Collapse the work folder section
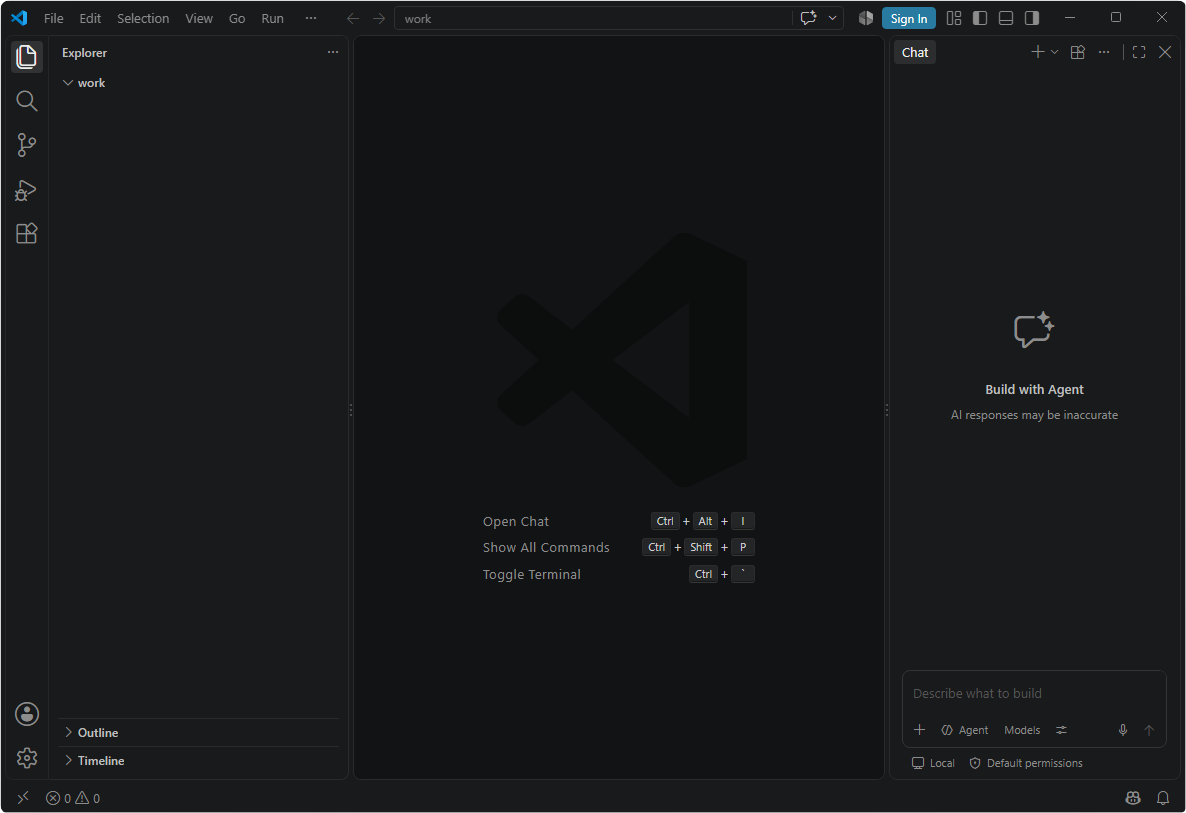1186x813 pixels. pyautogui.click(x=198, y=83)
